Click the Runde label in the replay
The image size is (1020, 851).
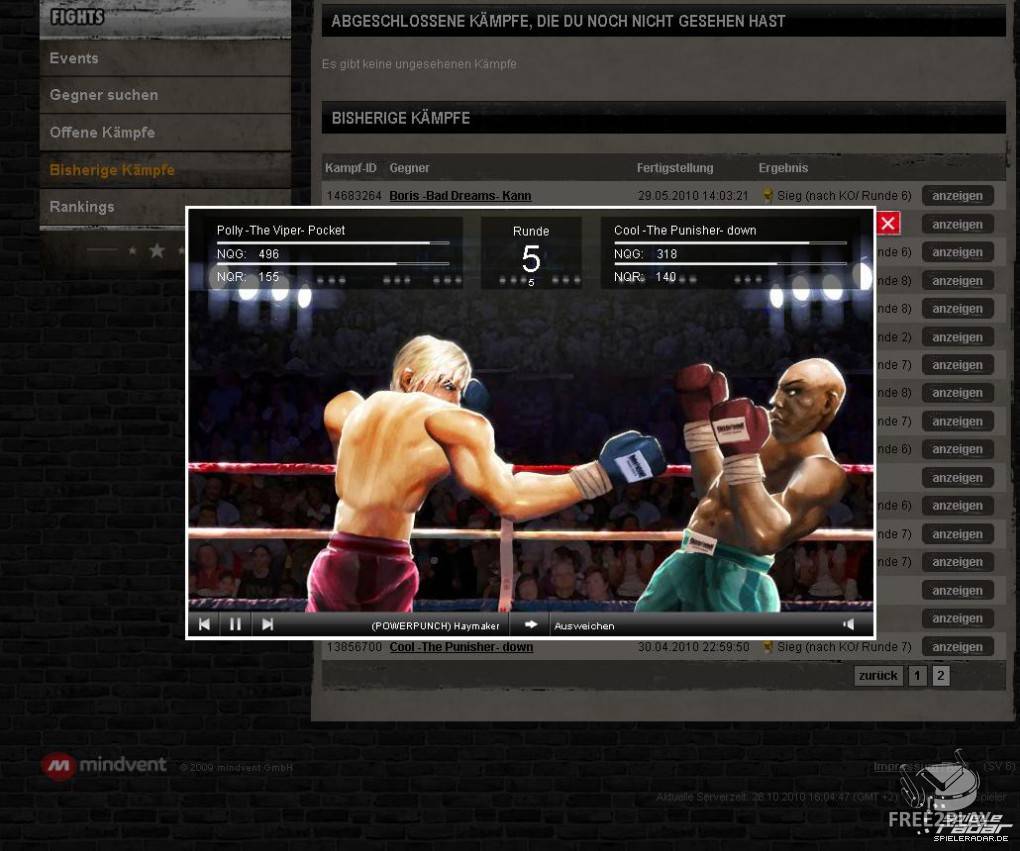tap(531, 231)
